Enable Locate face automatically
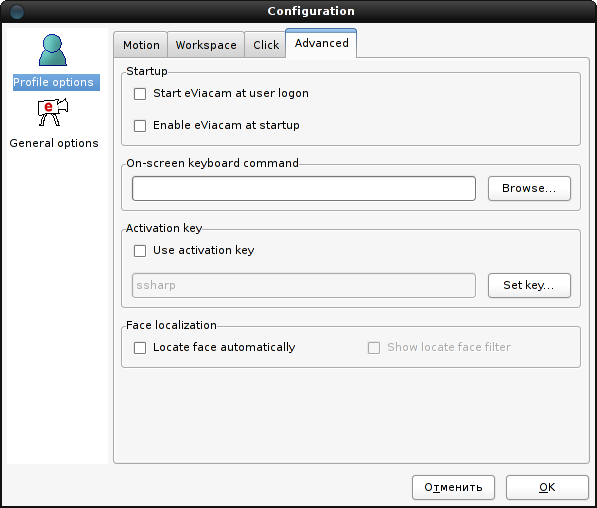Viewport: 597px width, 508px height. 140,348
